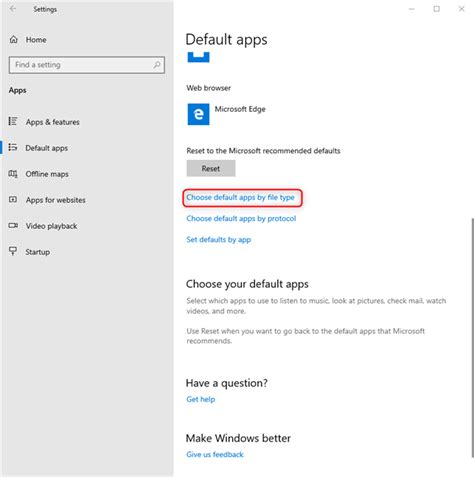This screenshot has height=477, width=474.
Task: Open Set defaults by app link
Action: pyautogui.click(x=218, y=240)
